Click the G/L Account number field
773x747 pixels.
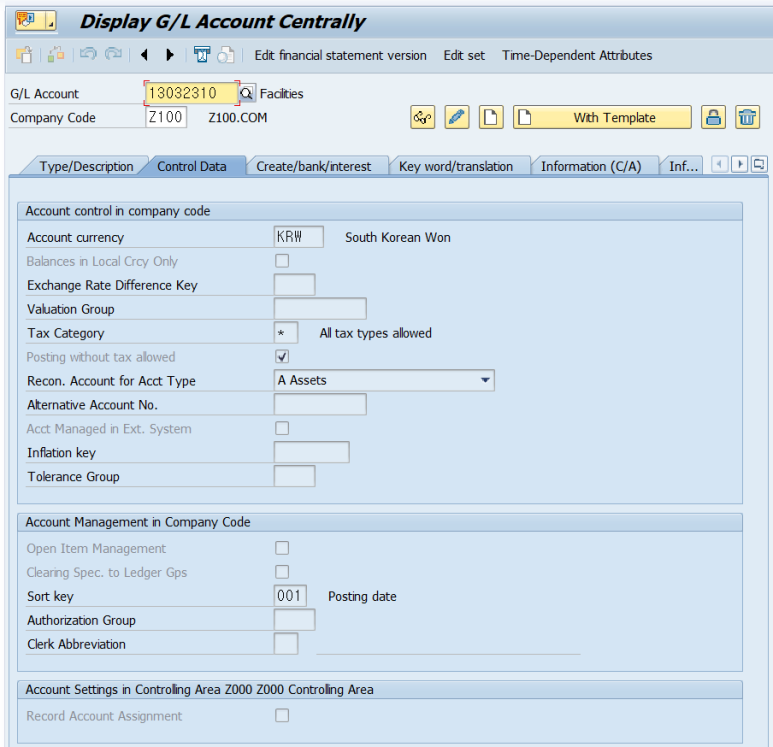click(191, 93)
